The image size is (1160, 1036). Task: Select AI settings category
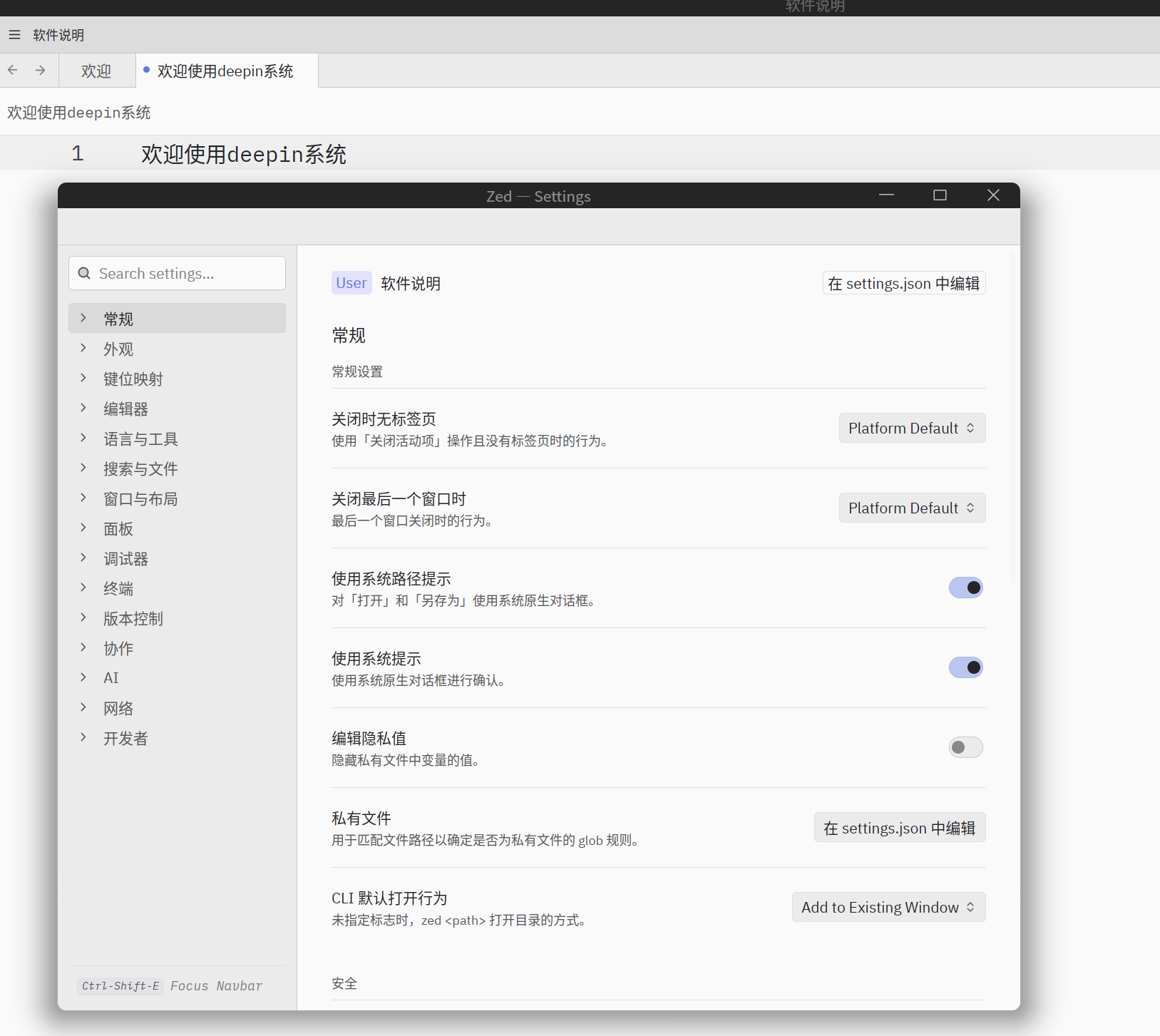pos(177,678)
